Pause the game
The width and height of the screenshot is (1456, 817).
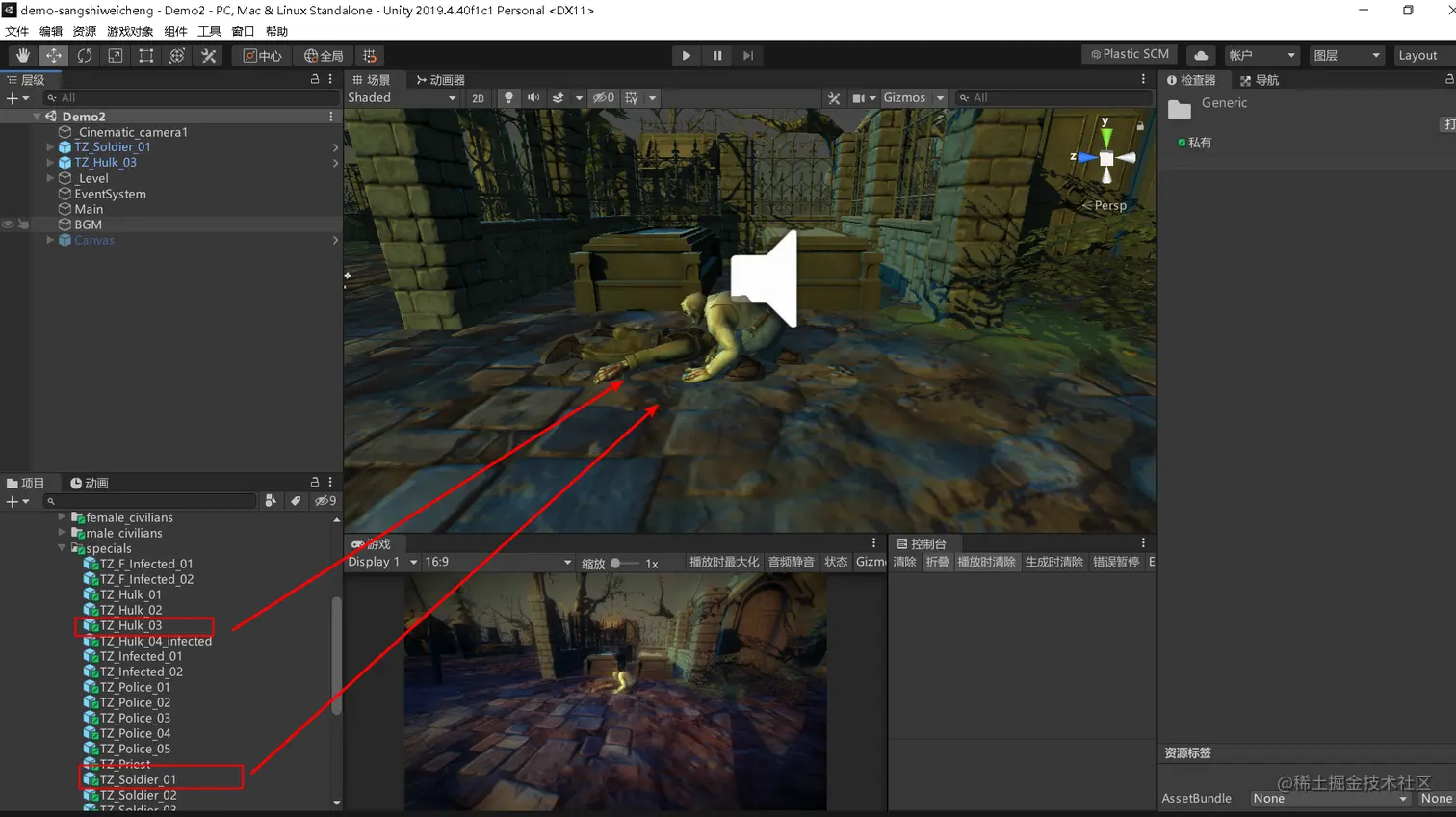click(x=717, y=56)
